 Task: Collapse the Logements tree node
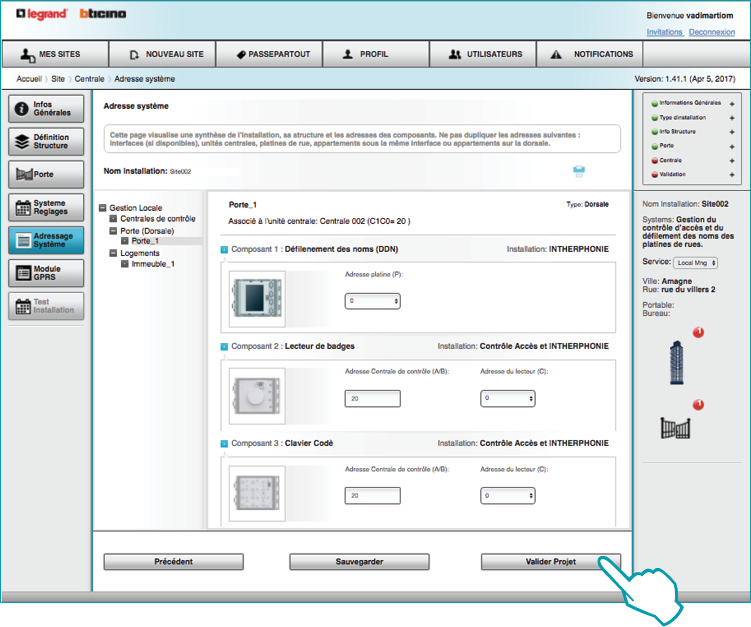pos(112,253)
